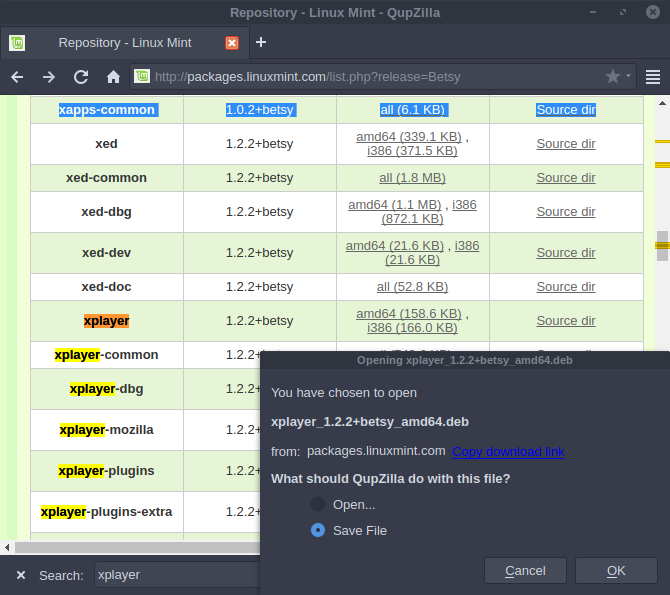
Task: Download the xplayer i386 (166.0 KB) package
Action: coord(412,328)
